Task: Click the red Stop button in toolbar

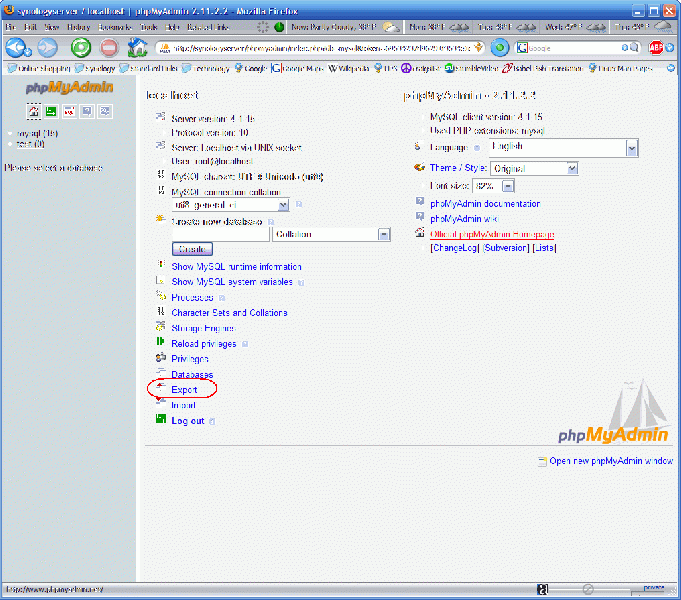Action: [109, 47]
